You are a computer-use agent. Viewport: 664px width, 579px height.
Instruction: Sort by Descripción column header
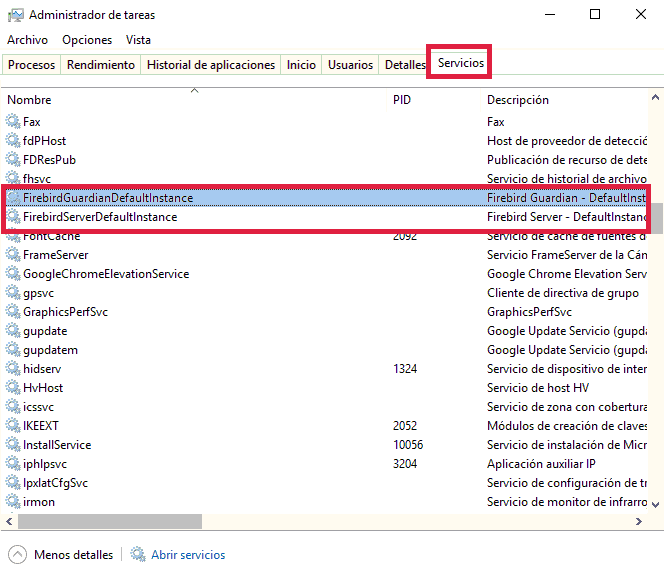[x=517, y=100]
